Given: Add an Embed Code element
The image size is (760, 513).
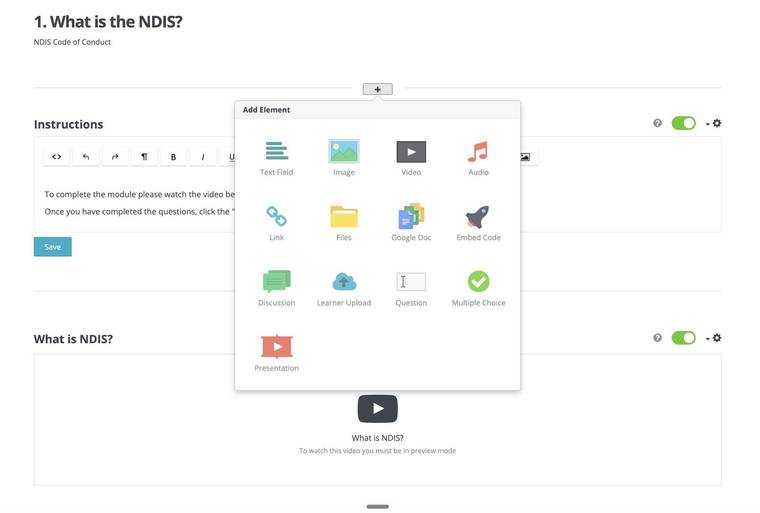Looking at the screenshot, I should 478,223.
